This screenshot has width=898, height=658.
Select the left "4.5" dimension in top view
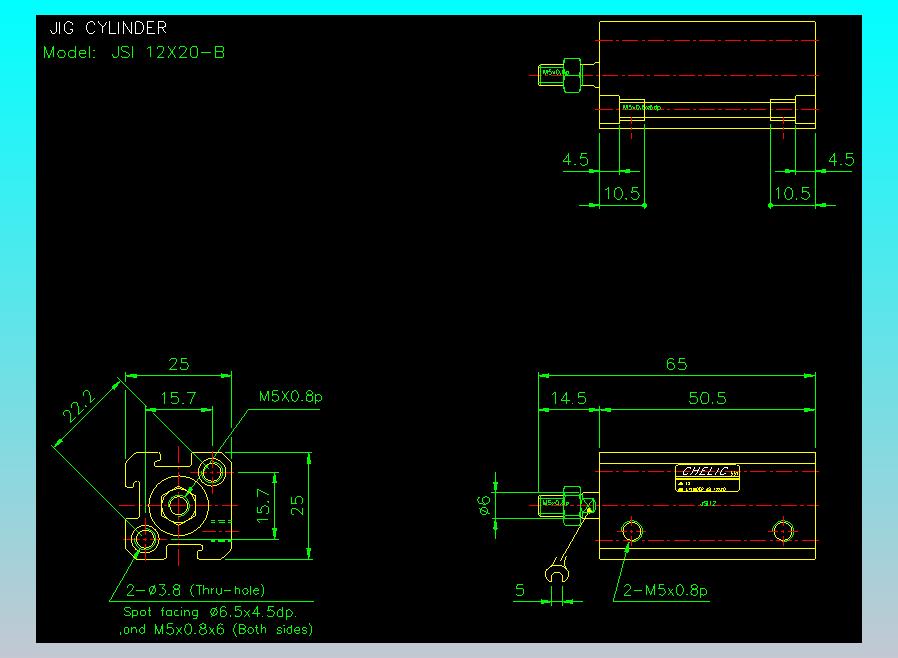(x=576, y=159)
